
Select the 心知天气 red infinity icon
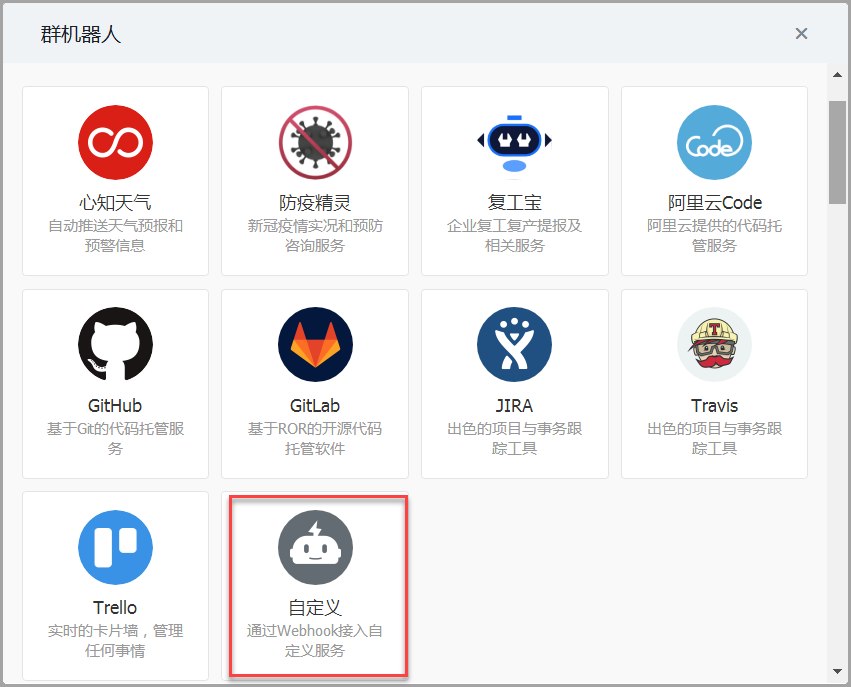click(x=115, y=142)
